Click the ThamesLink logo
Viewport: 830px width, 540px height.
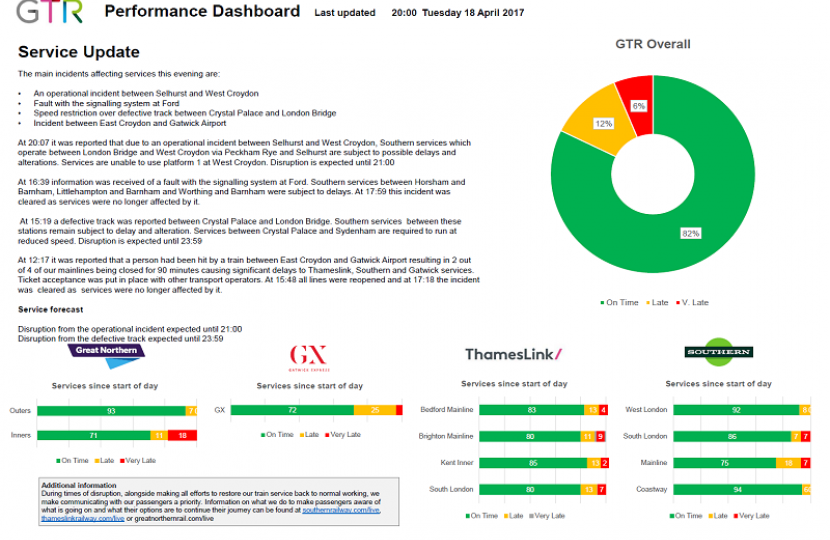pos(514,354)
